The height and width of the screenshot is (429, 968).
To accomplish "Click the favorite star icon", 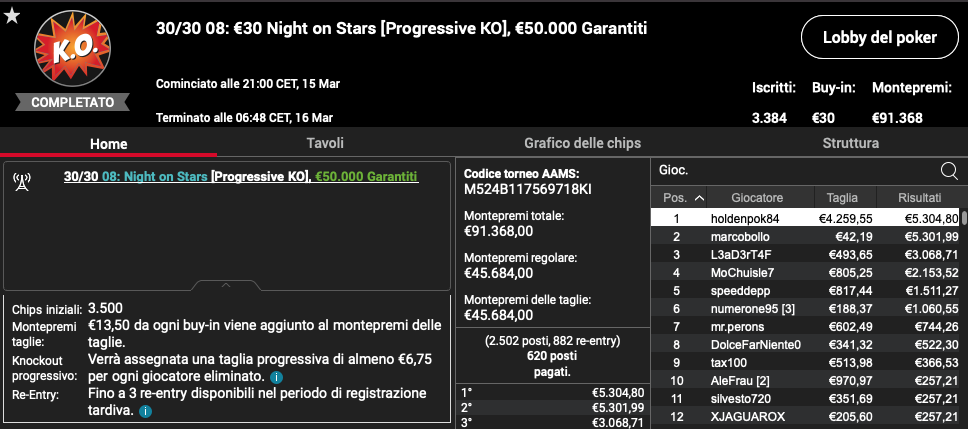I will tap(12, 17).
